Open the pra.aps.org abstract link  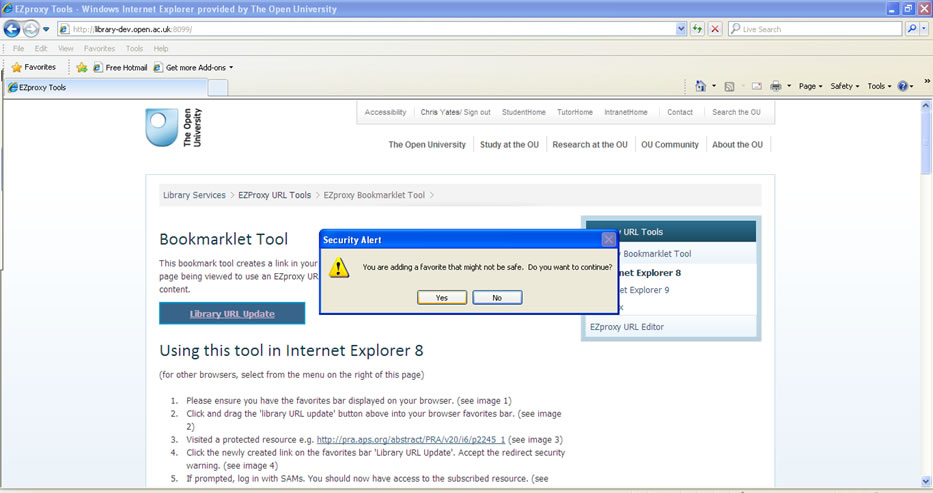click(411, 439)
